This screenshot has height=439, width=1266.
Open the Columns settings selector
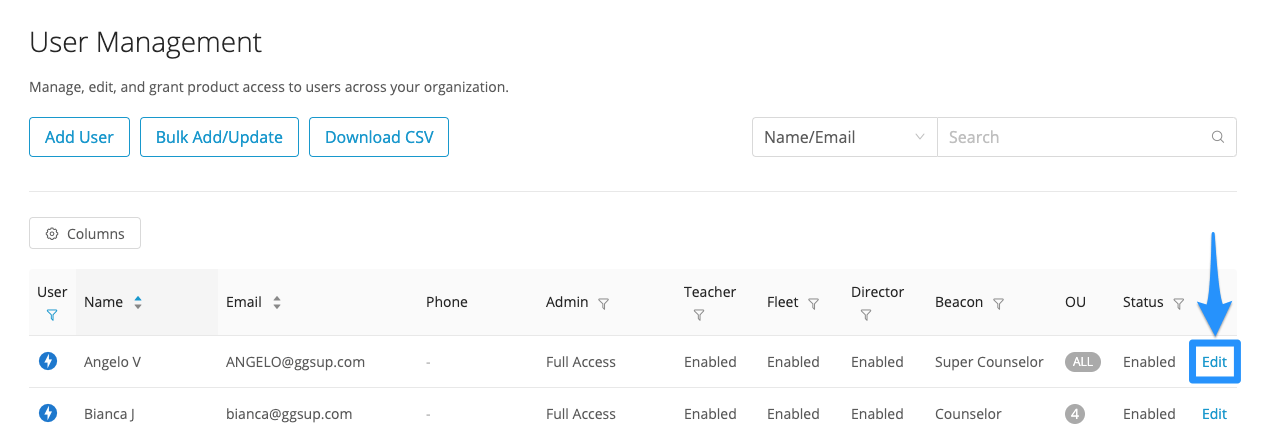[85, 233]
